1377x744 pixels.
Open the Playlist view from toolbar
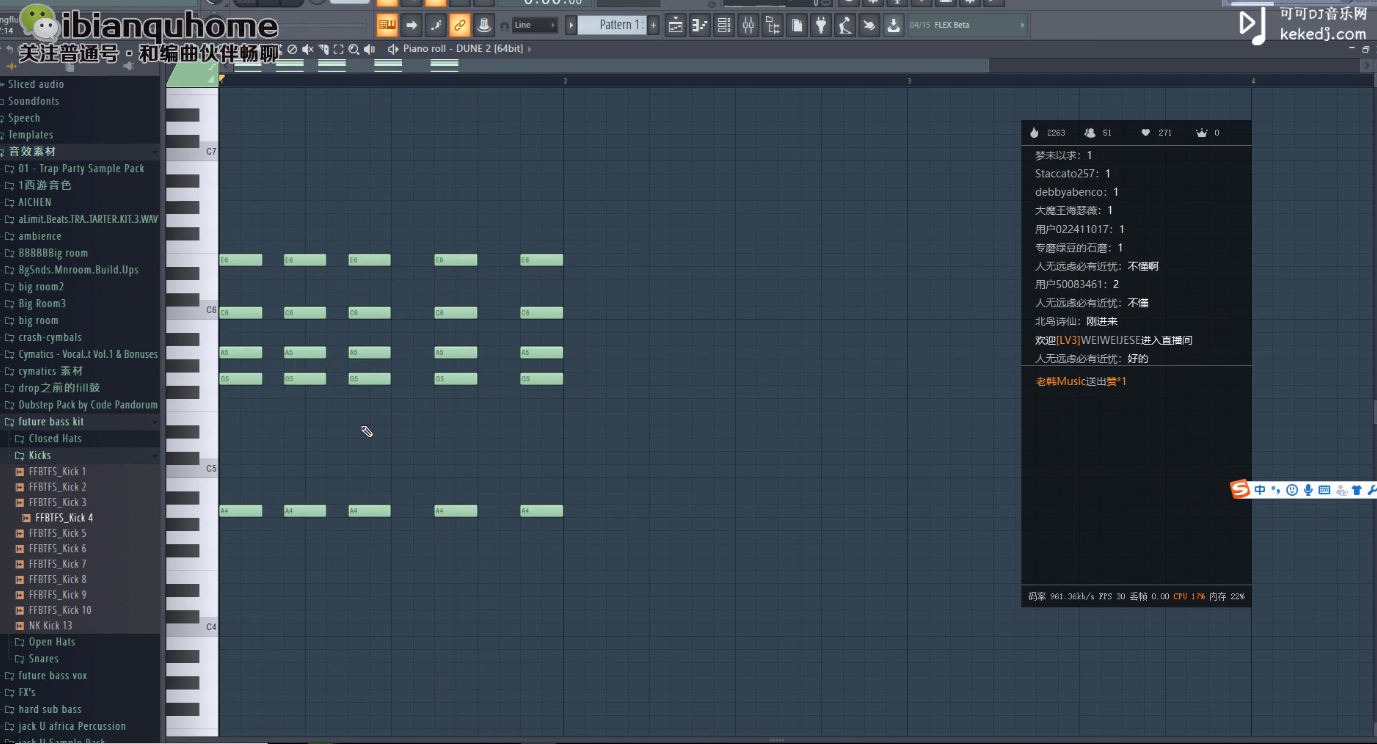tap(676, 25)
